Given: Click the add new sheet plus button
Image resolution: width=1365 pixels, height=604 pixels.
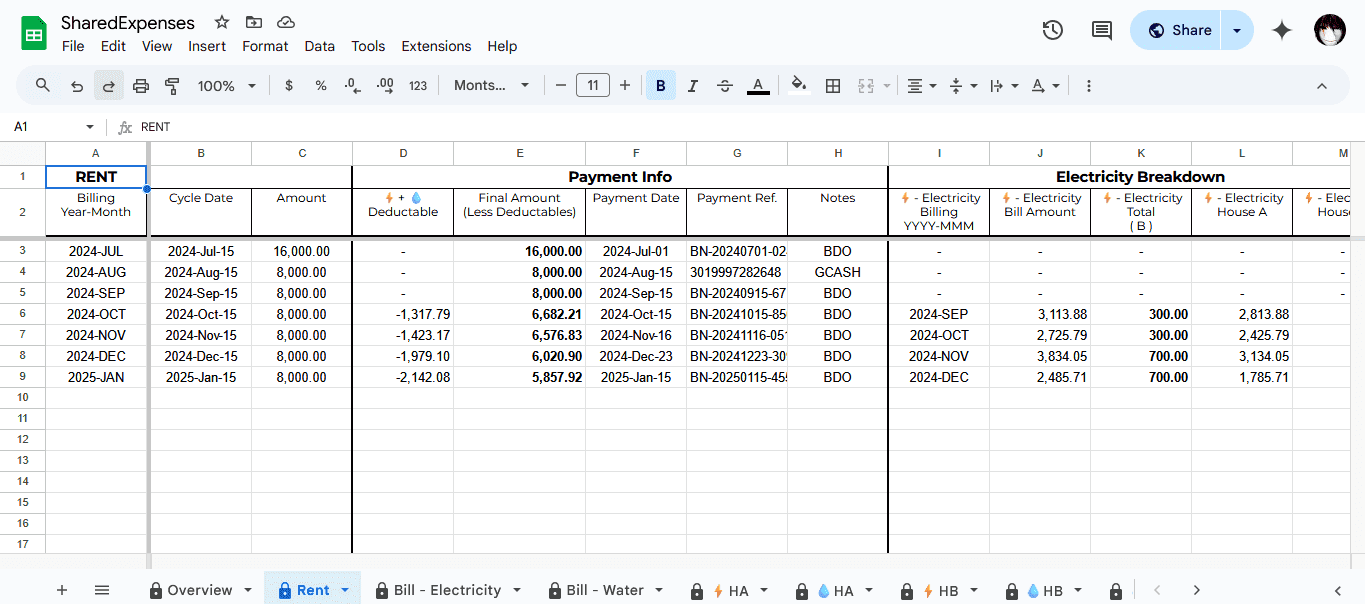Looking at the screenshot, I should pos(62,590).
